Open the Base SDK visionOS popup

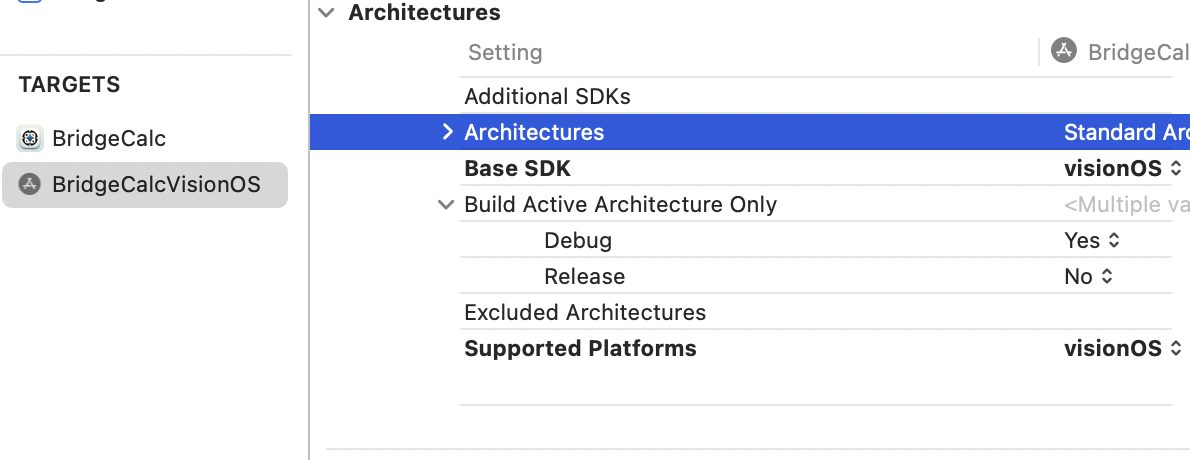(x=1123, y=168)
